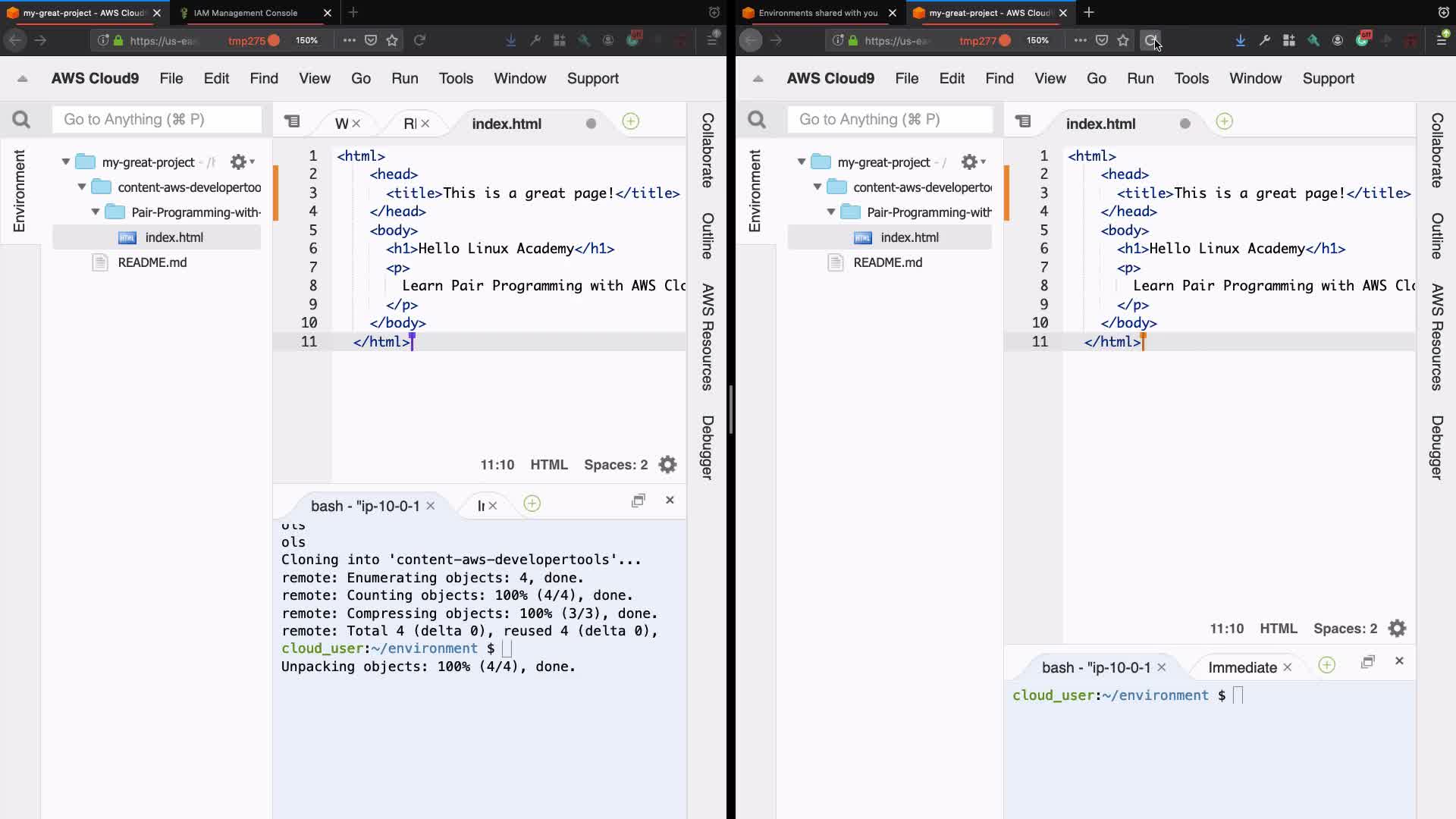This screenshot has height=819, width=1456.
Task: Toggle Outline side panel in right window
Action: (x=1436, y=236)
